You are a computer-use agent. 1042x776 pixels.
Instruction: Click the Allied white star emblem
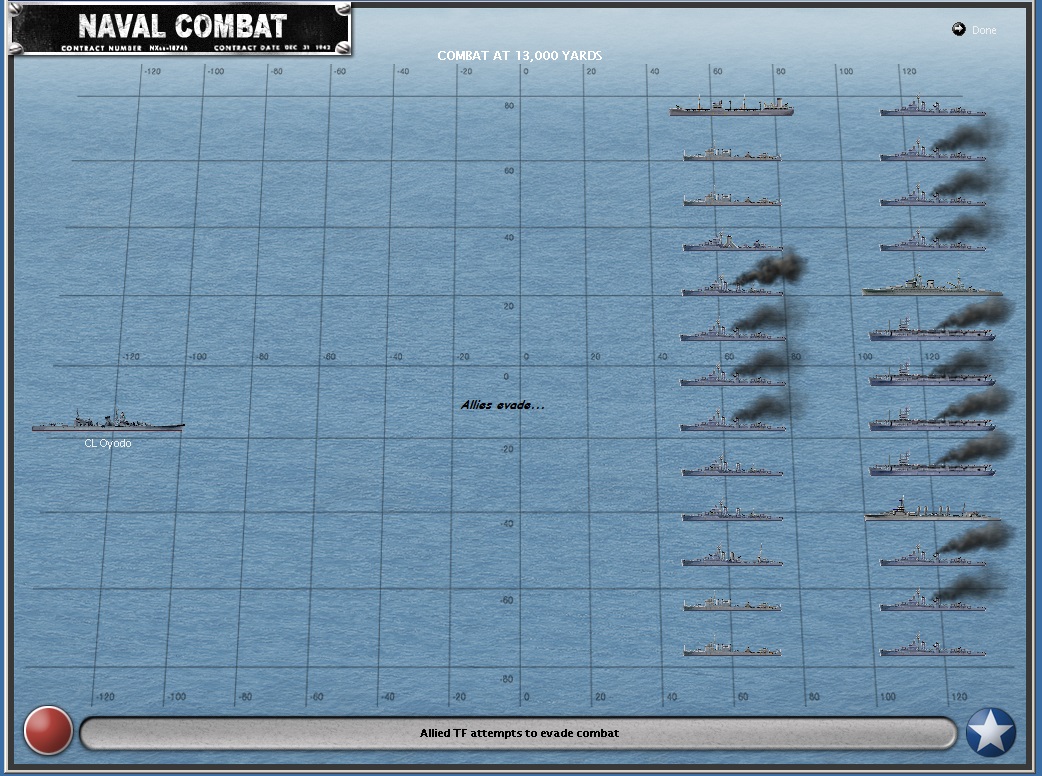990,732
